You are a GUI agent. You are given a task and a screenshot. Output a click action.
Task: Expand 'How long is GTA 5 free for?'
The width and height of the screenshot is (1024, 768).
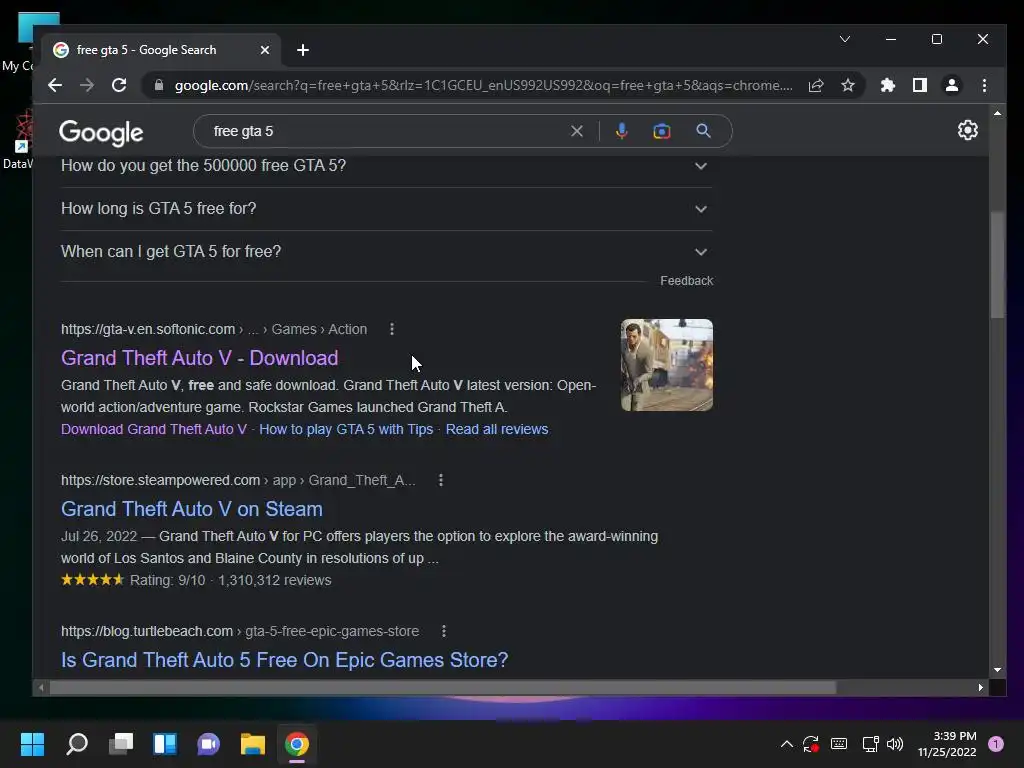(x=386, y=209)
